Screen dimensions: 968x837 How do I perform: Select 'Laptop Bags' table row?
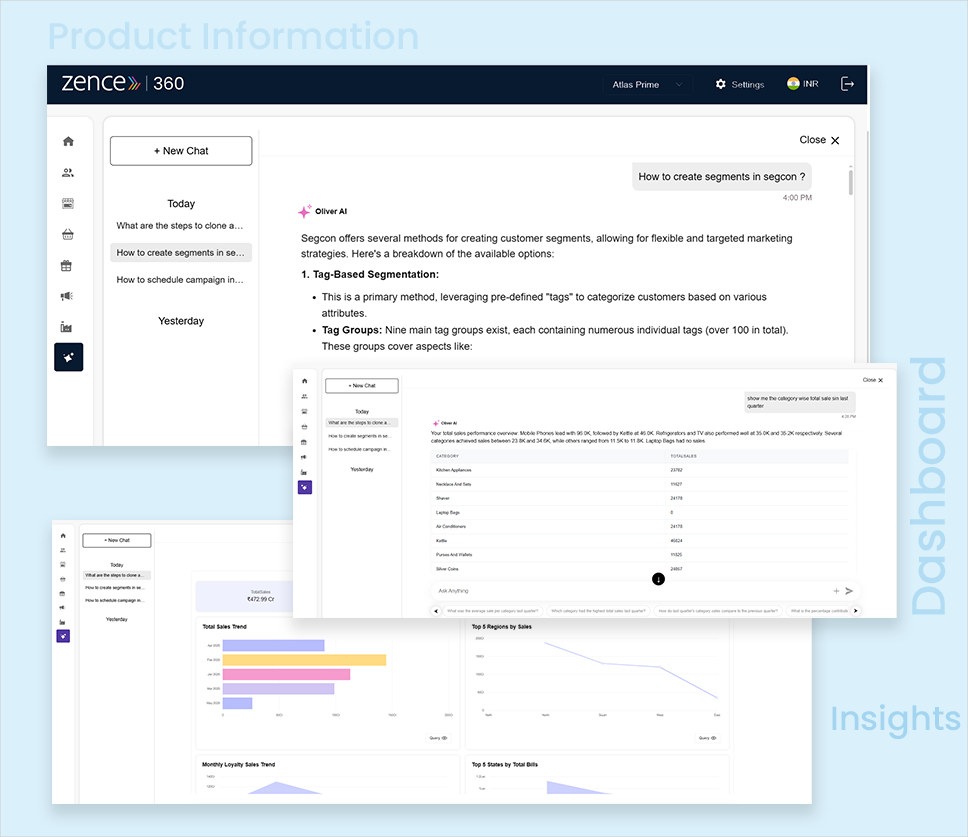tap(640, 512)
